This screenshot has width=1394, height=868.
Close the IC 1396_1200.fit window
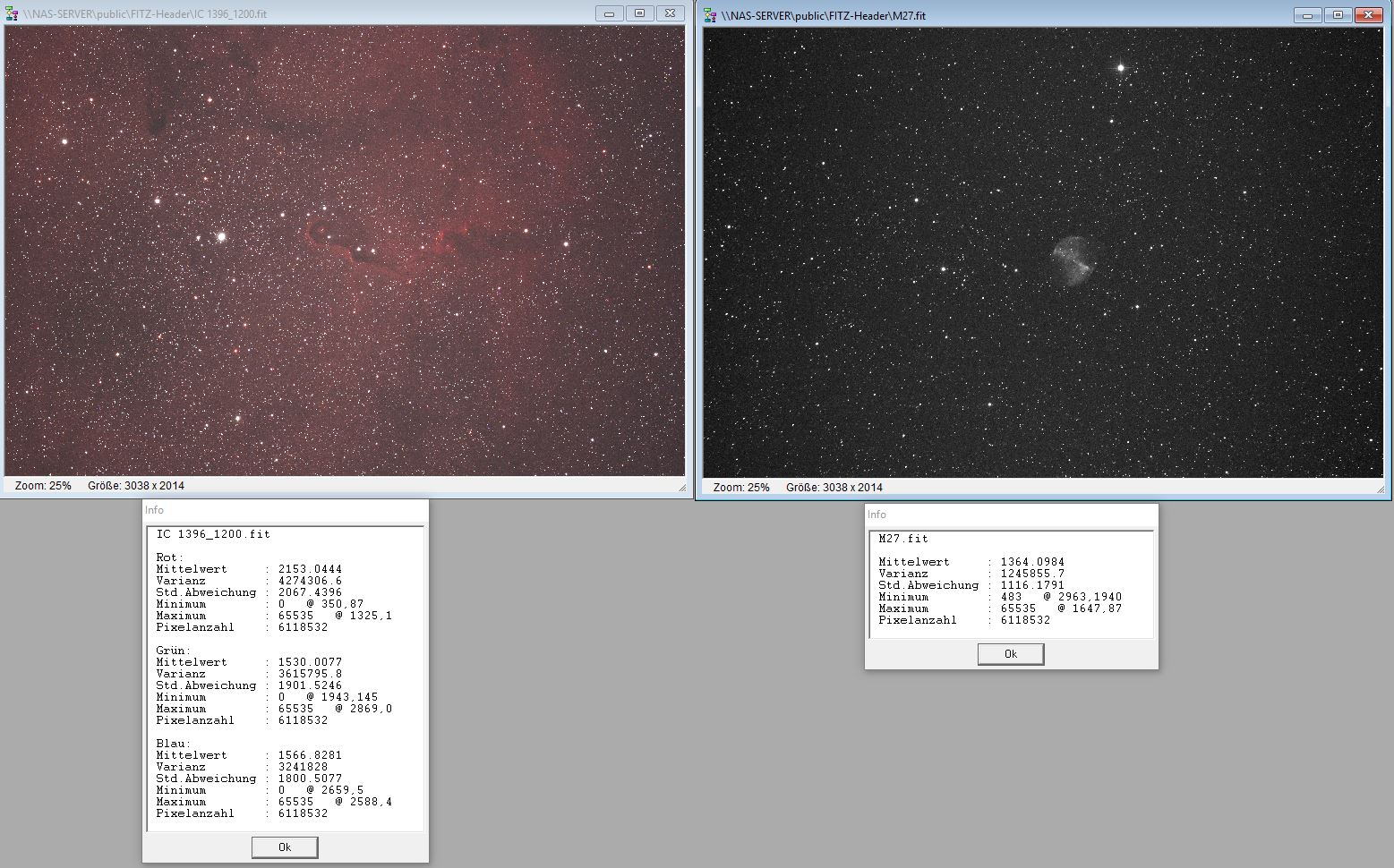click(670, 13)
